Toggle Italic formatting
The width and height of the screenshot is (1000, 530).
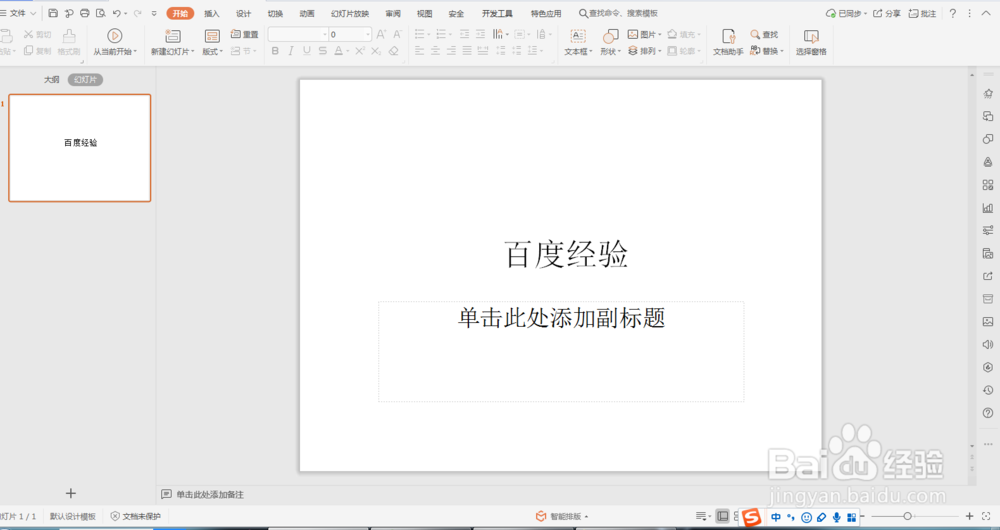[291, 51]
